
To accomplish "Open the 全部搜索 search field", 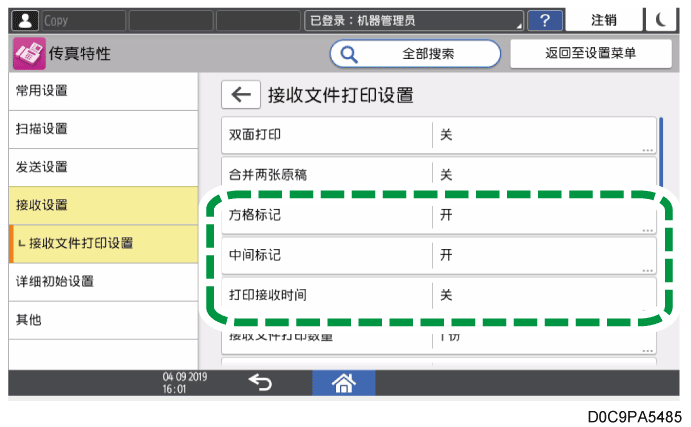I will 415,54.
